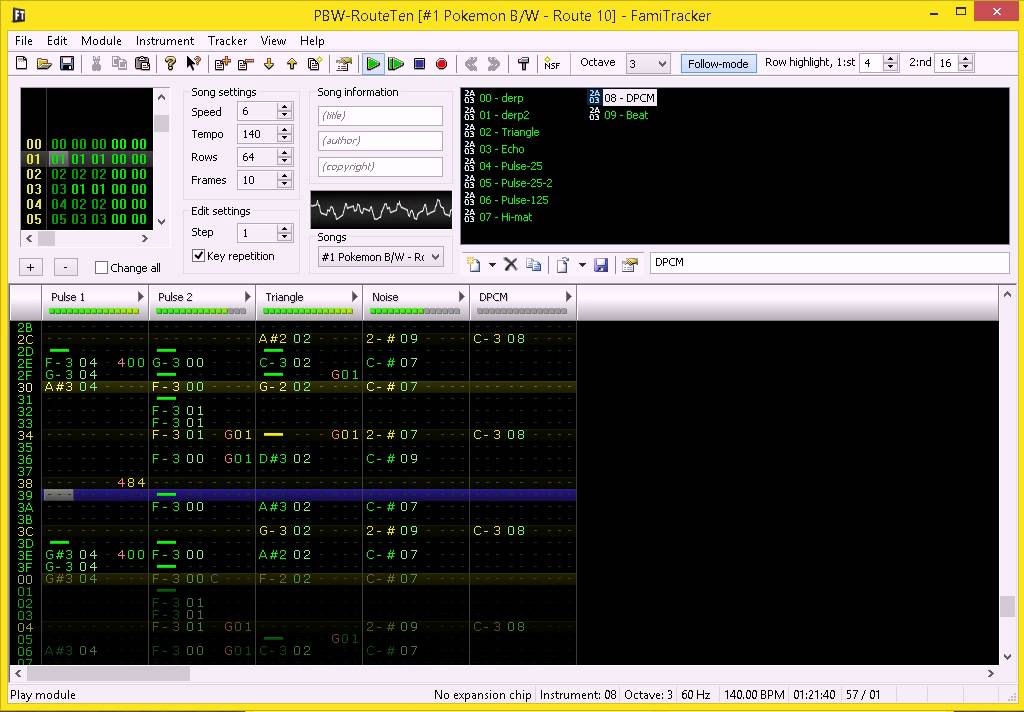
Task: Edit instrument with the rightmost instrument icon
Action: click(x=630, y=265)
